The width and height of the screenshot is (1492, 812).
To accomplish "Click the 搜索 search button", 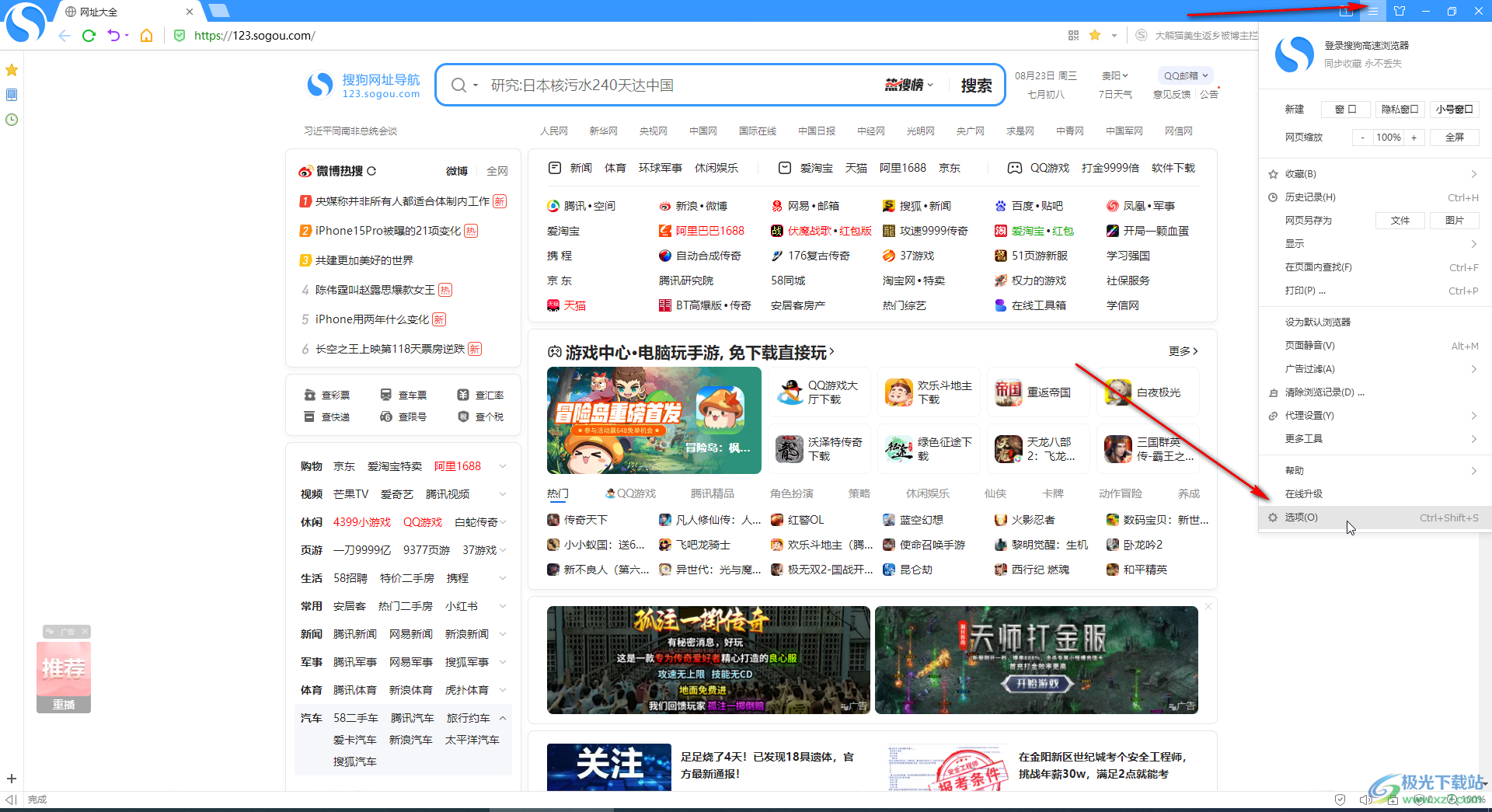I will pos(976,85).
